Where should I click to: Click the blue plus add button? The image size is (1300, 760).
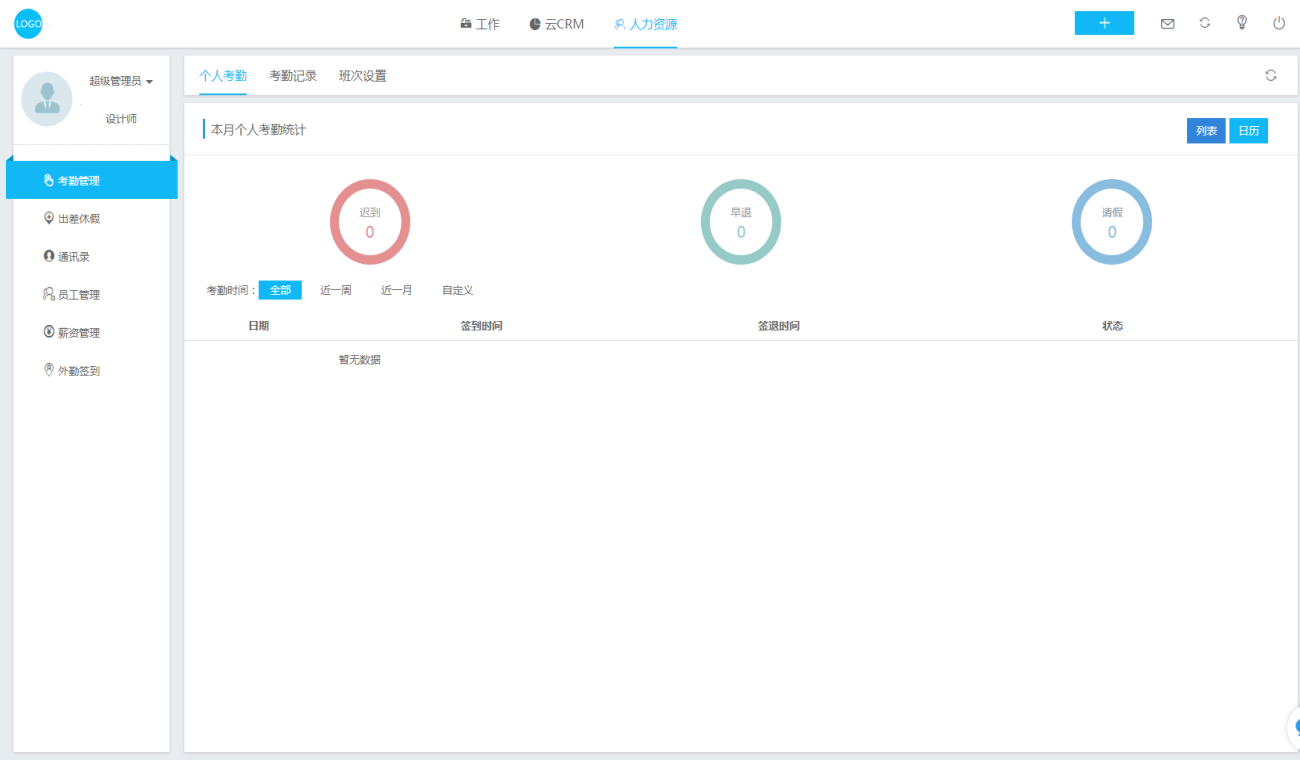(1104, 23)
